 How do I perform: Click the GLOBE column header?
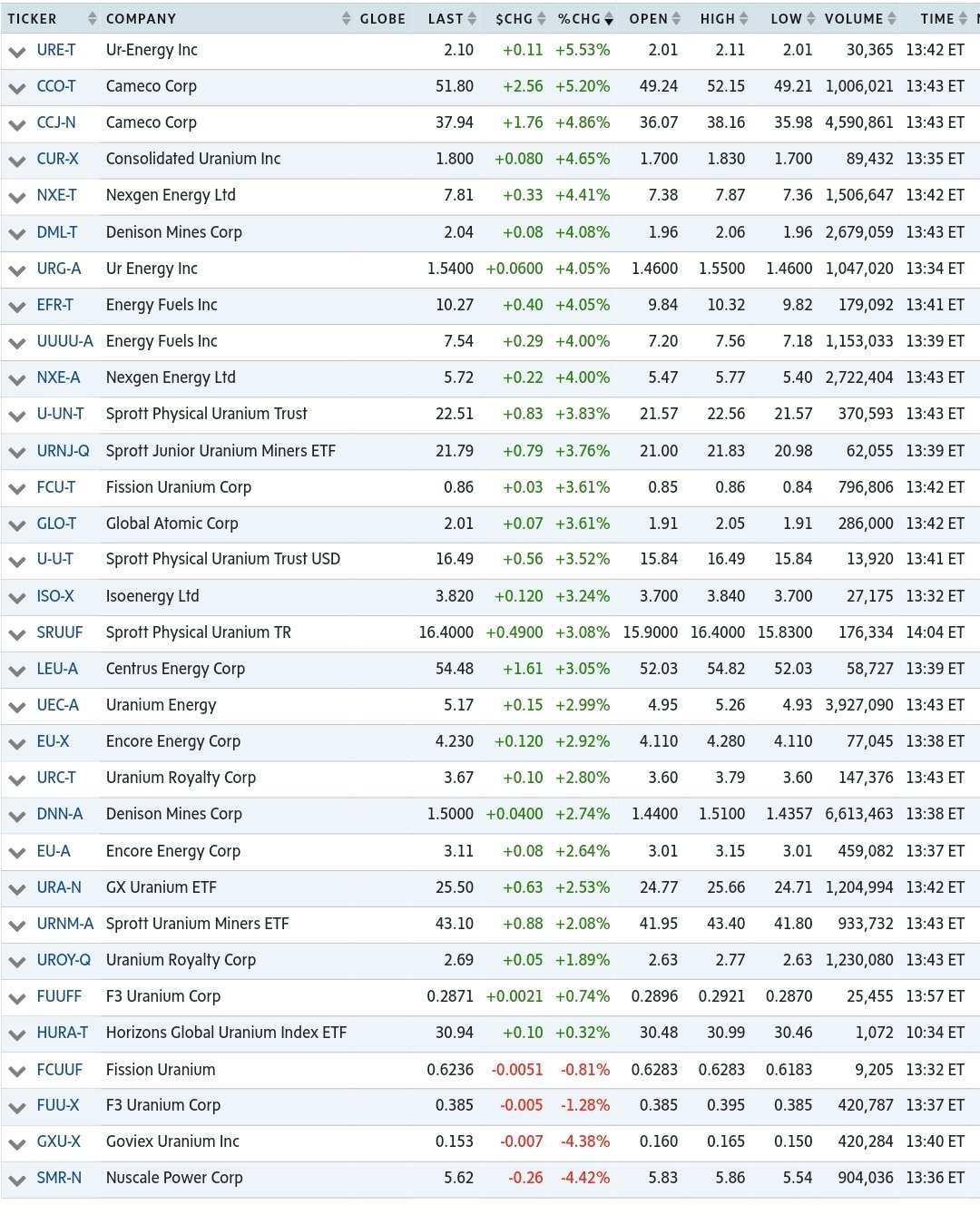(x=382, y=19)
